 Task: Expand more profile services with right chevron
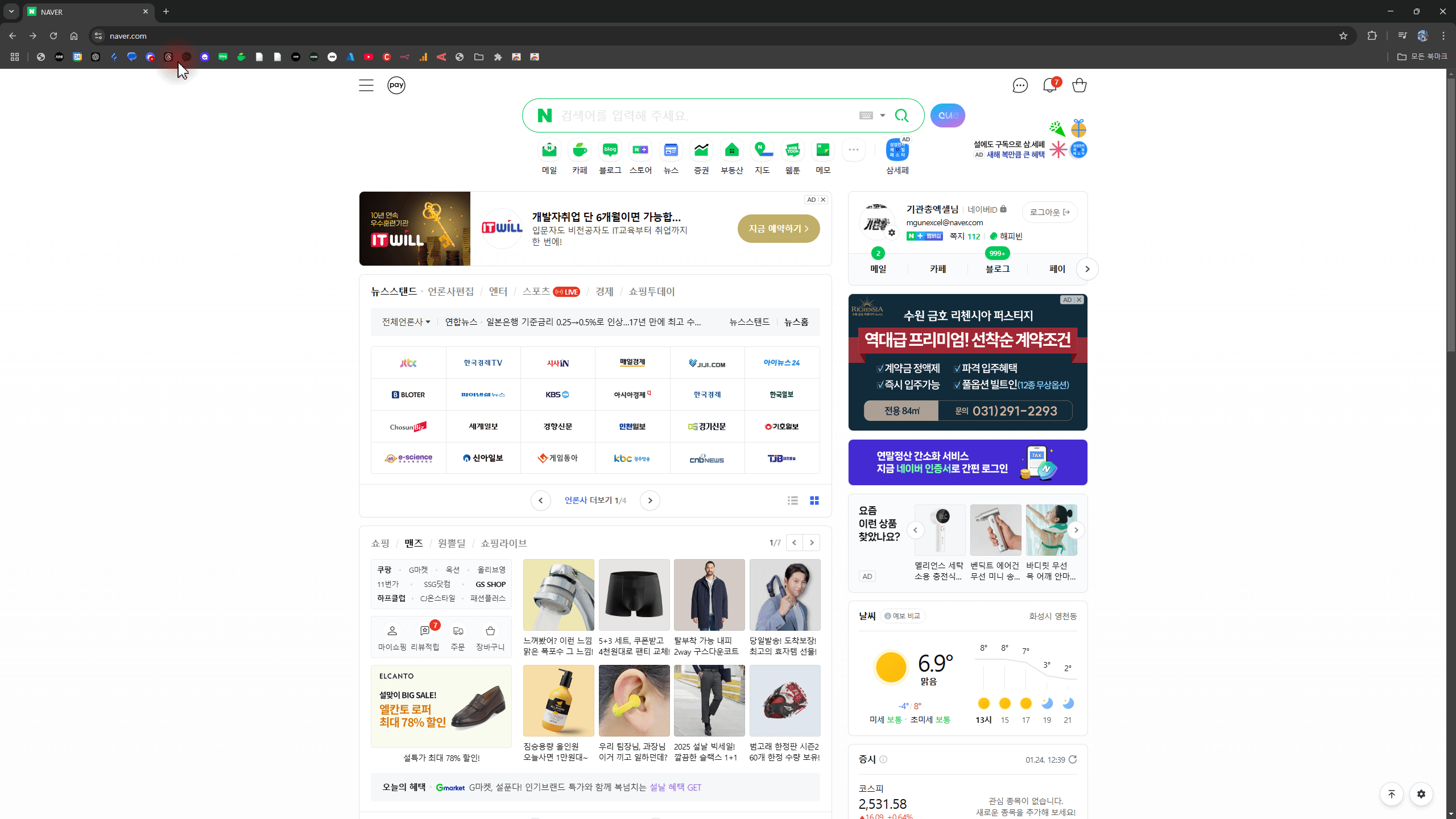[1087, 269]
